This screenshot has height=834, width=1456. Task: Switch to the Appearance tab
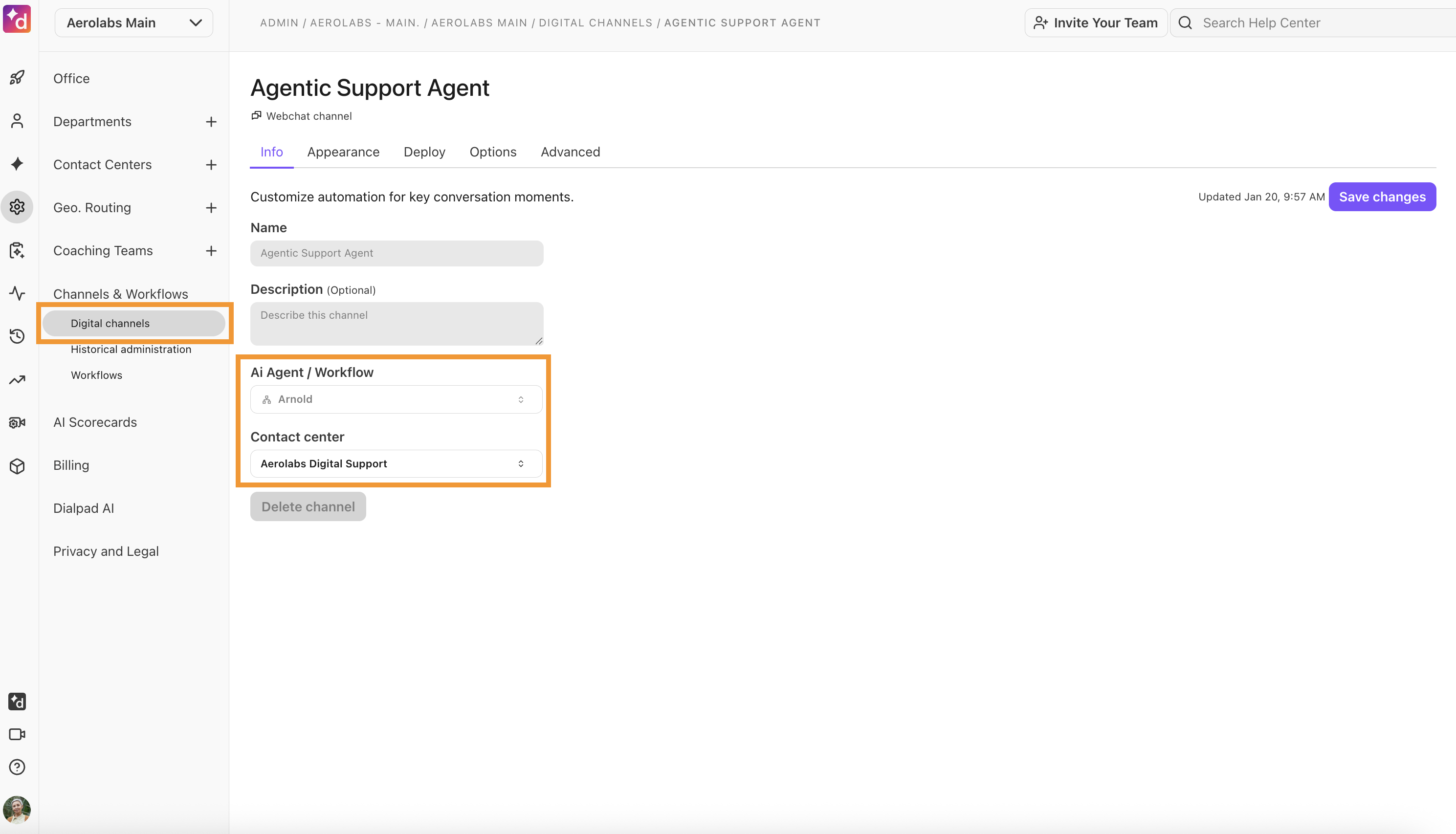click(x=343, y=152)
